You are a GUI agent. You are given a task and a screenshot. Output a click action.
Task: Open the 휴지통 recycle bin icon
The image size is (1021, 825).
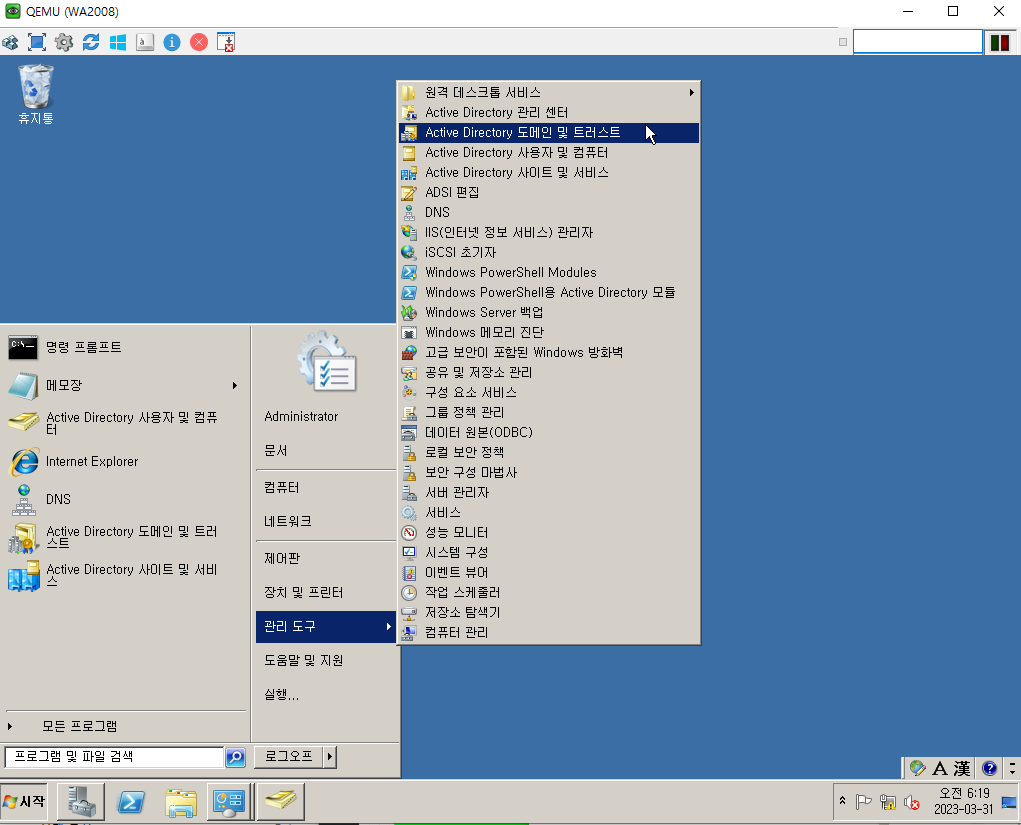[36, 95]
